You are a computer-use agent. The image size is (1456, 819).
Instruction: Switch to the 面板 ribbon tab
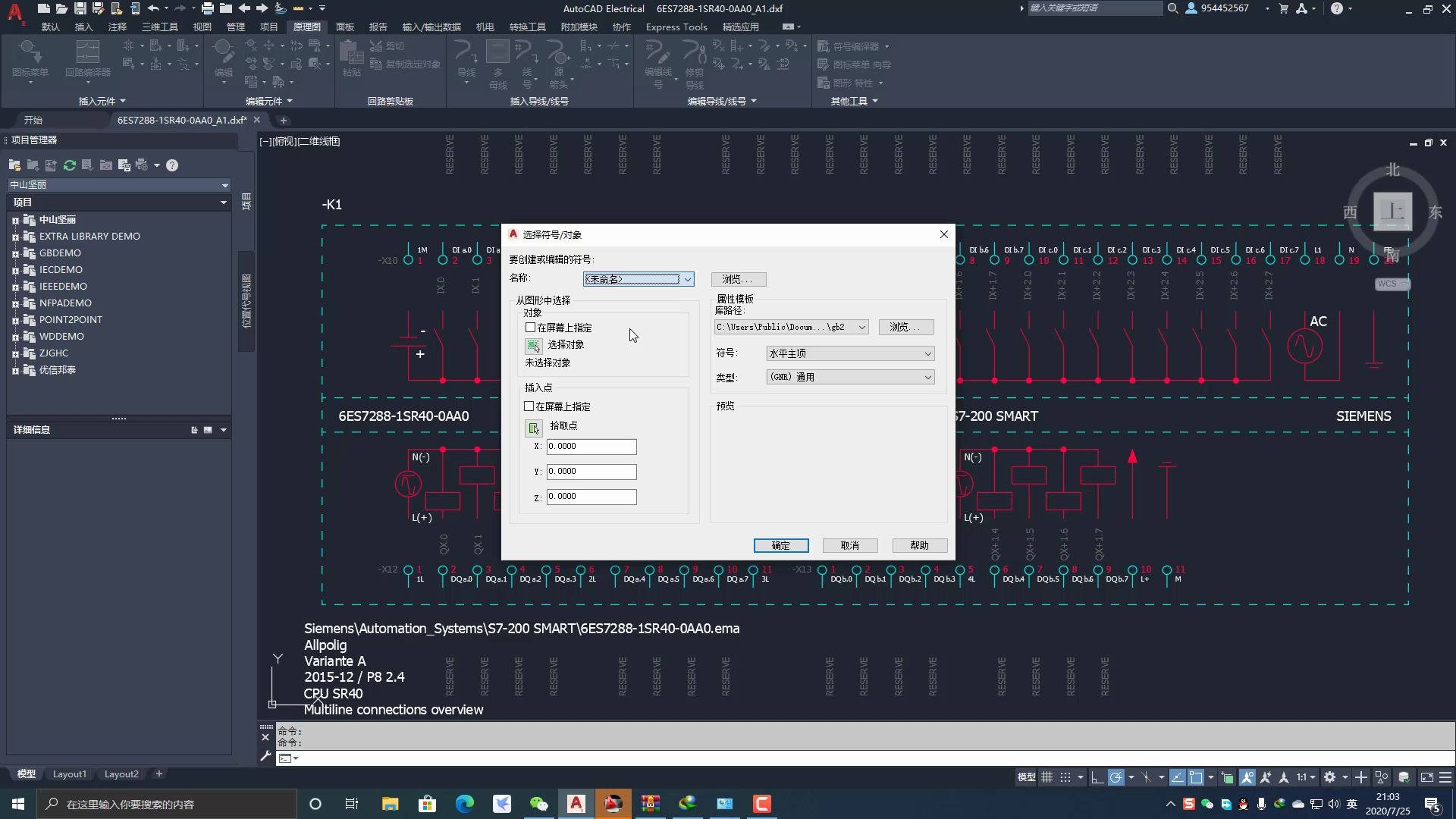[345, 27]
